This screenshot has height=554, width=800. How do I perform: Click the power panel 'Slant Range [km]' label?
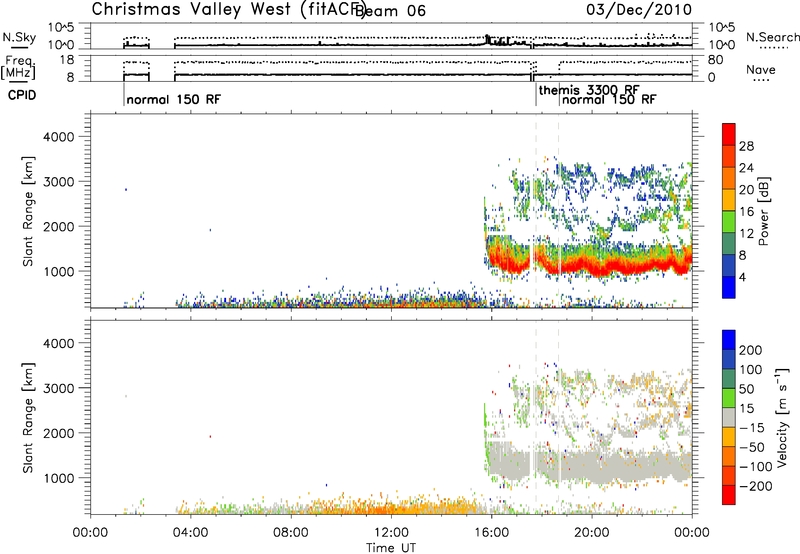(28, 211)
